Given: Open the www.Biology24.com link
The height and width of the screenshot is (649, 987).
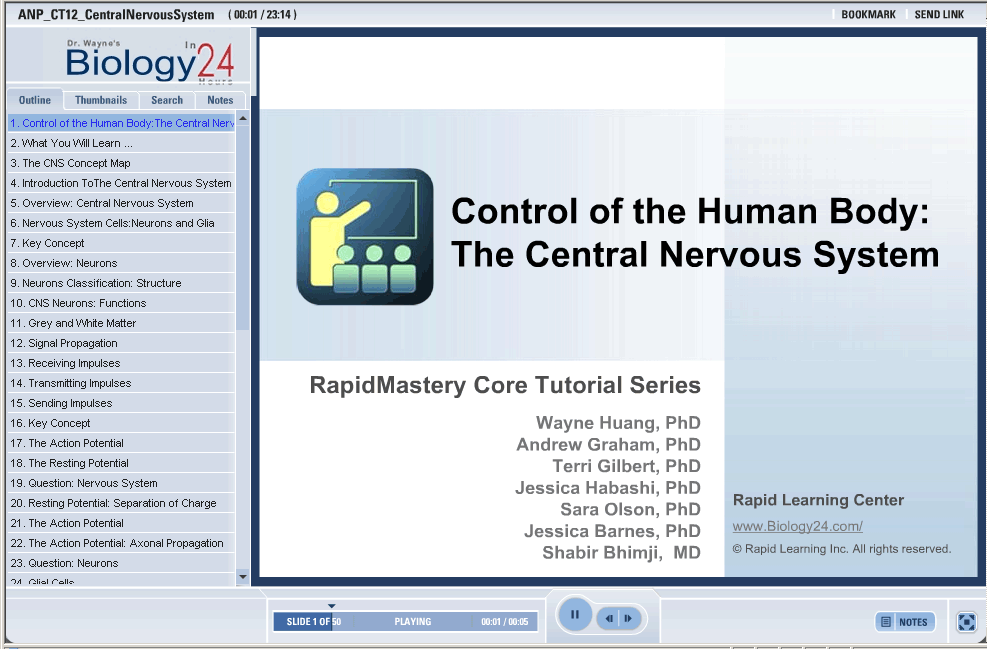Looking at the screenshot, I should (x=797, y=526).
